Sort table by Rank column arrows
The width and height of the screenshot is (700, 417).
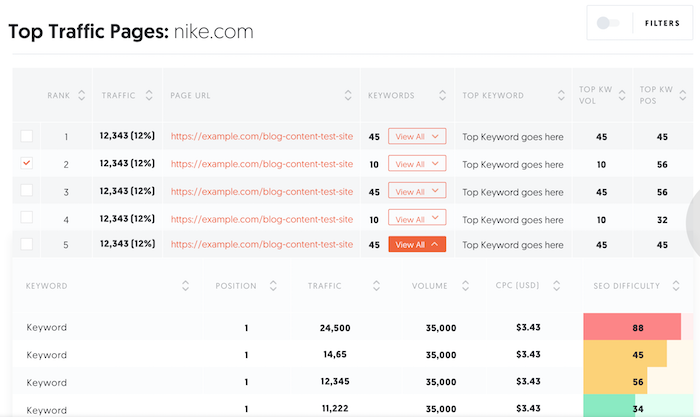[x=81, y=95]
